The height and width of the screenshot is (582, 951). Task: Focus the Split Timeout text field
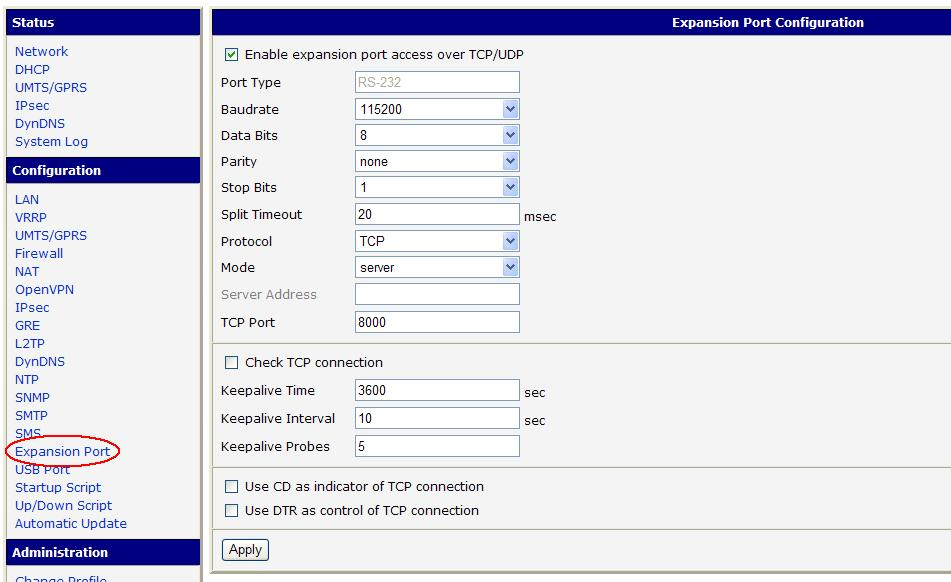click(x=437, y=214)
